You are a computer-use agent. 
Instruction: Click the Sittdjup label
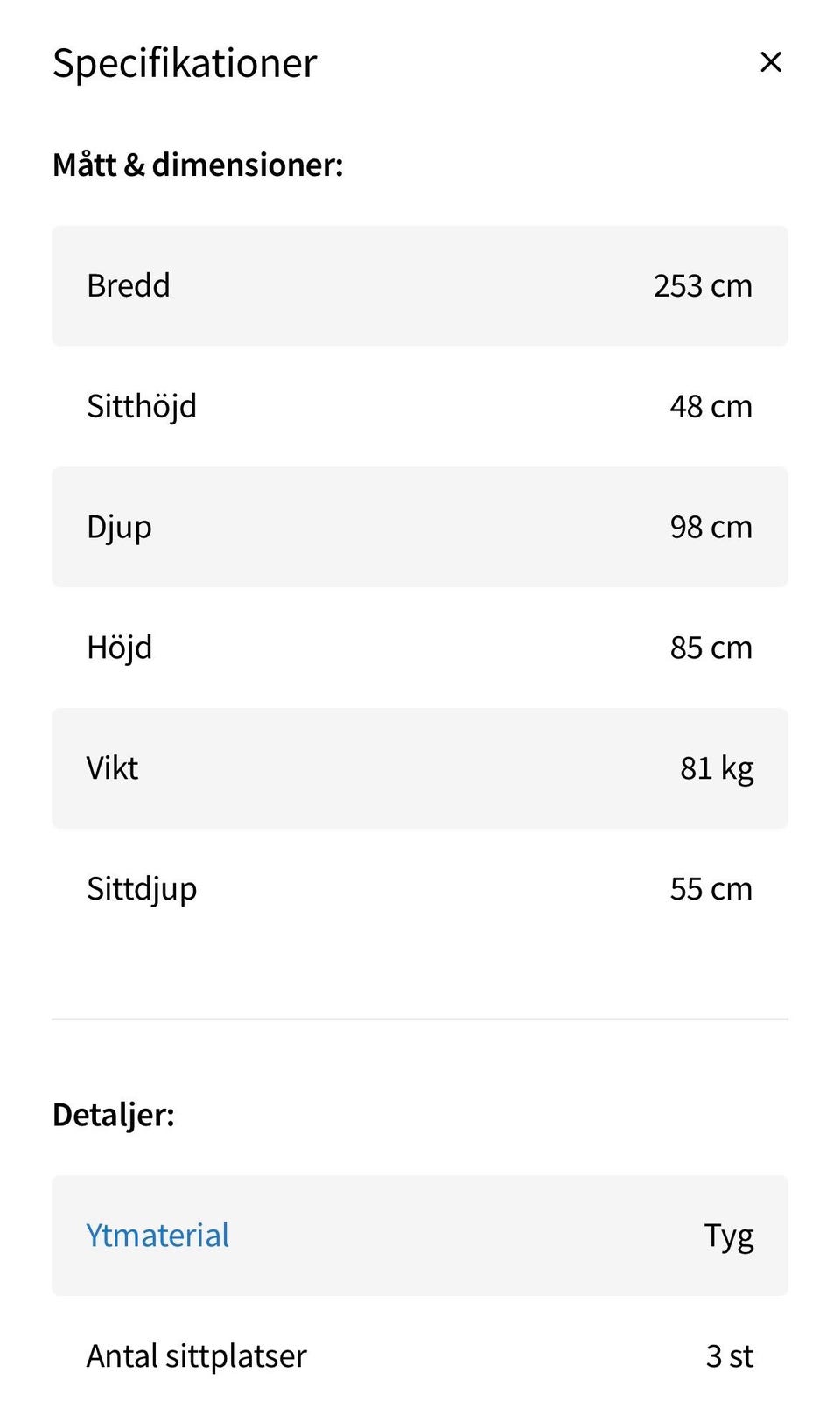point(142,889)
